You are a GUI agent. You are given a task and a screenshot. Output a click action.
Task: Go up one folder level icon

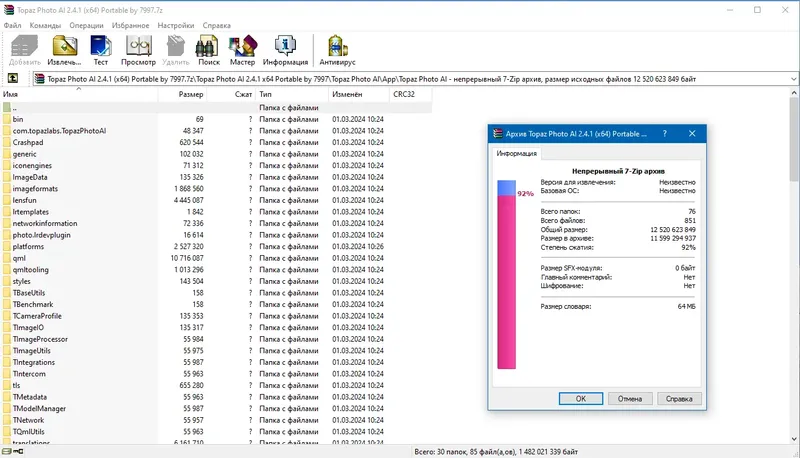13,79
